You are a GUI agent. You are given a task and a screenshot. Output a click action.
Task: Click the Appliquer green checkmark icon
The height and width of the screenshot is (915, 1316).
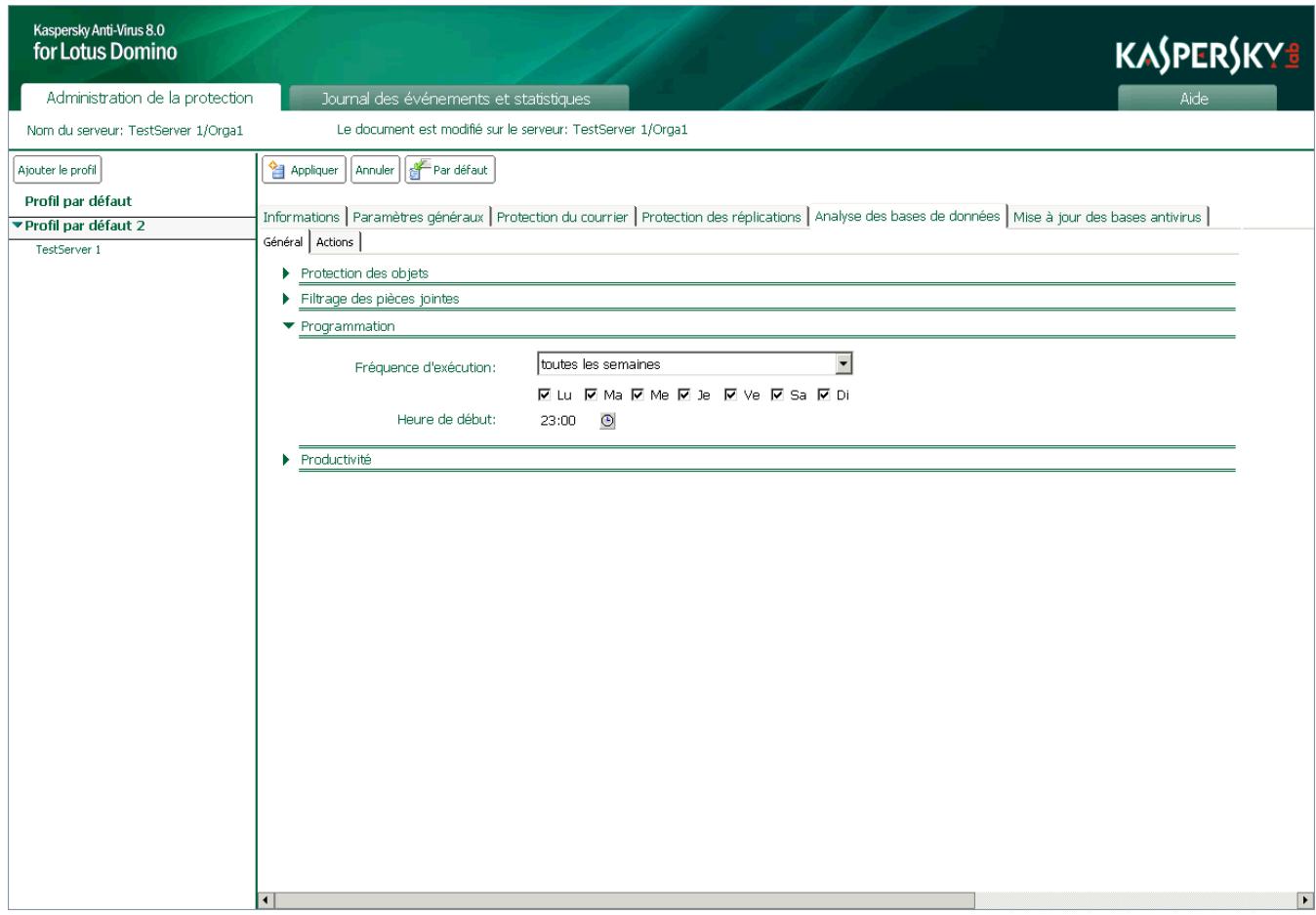[278, 168]
